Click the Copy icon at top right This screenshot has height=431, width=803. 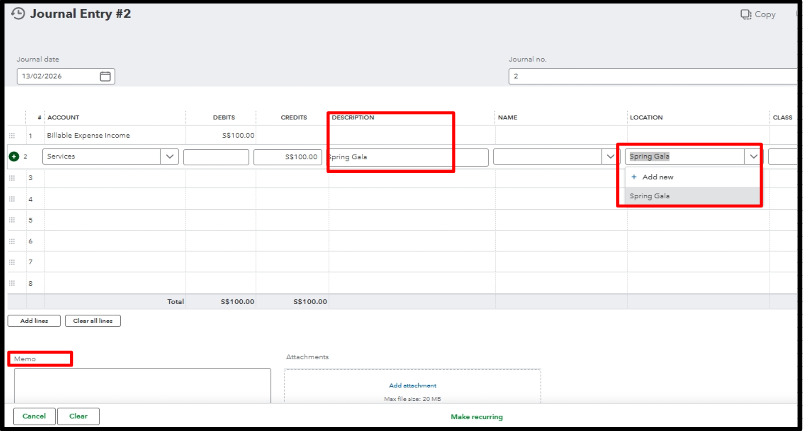click(745, 14)
